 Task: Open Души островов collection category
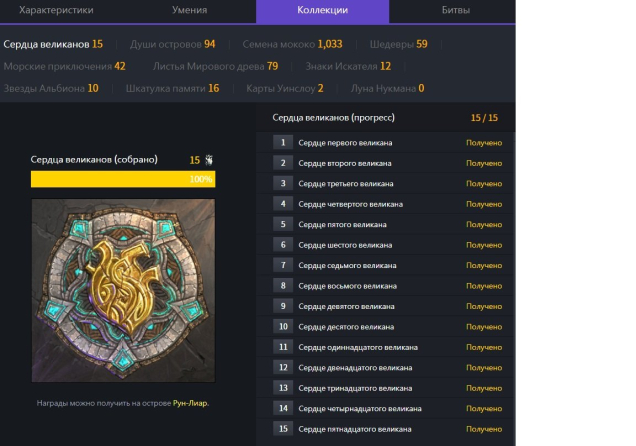172,44
